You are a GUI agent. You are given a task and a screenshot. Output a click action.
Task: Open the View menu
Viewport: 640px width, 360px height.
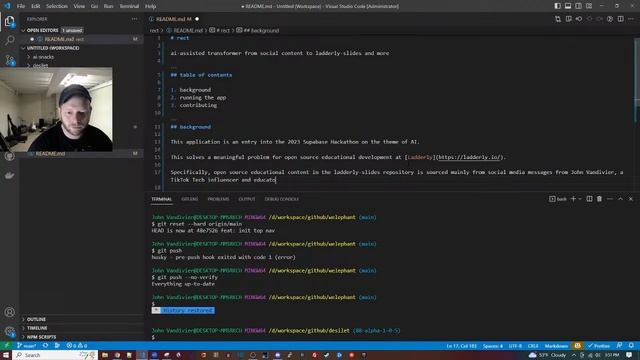[79, 6]
